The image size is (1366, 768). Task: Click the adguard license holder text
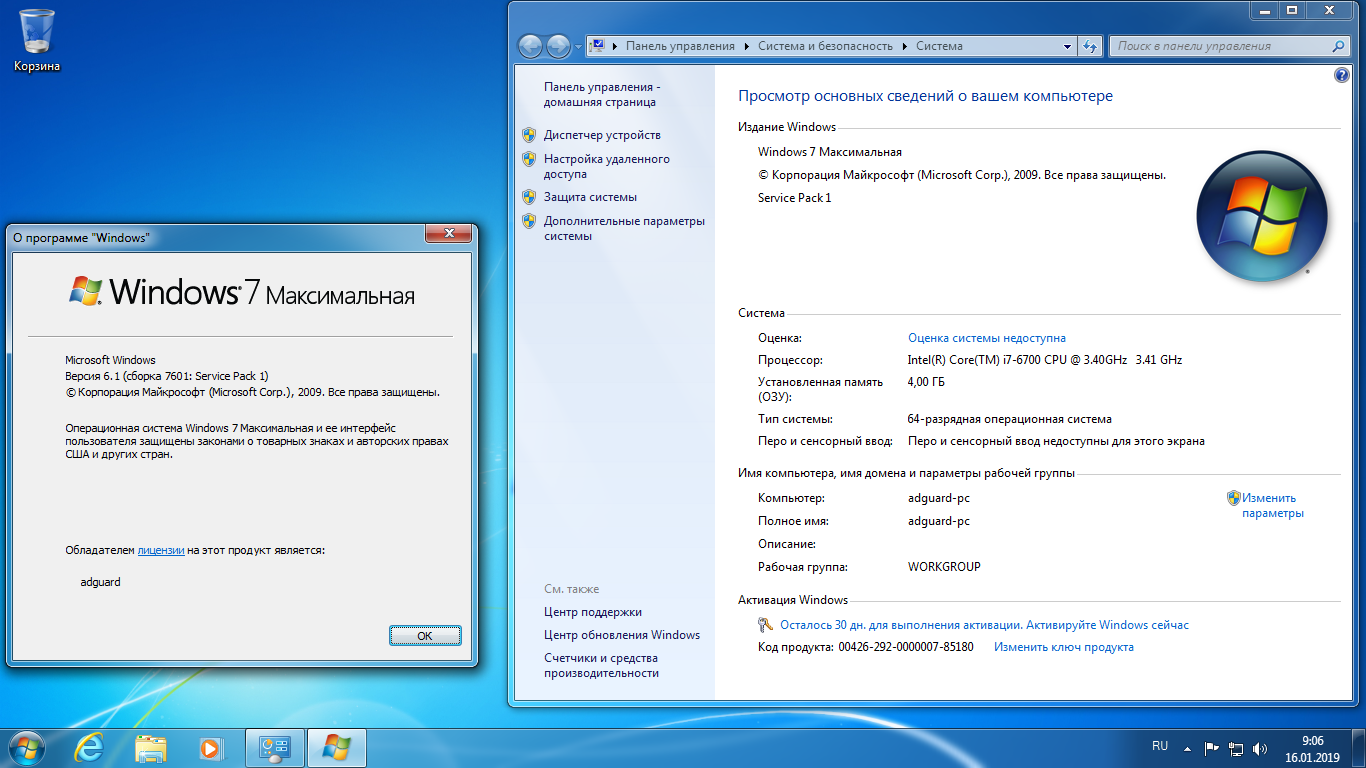[100, 581]
